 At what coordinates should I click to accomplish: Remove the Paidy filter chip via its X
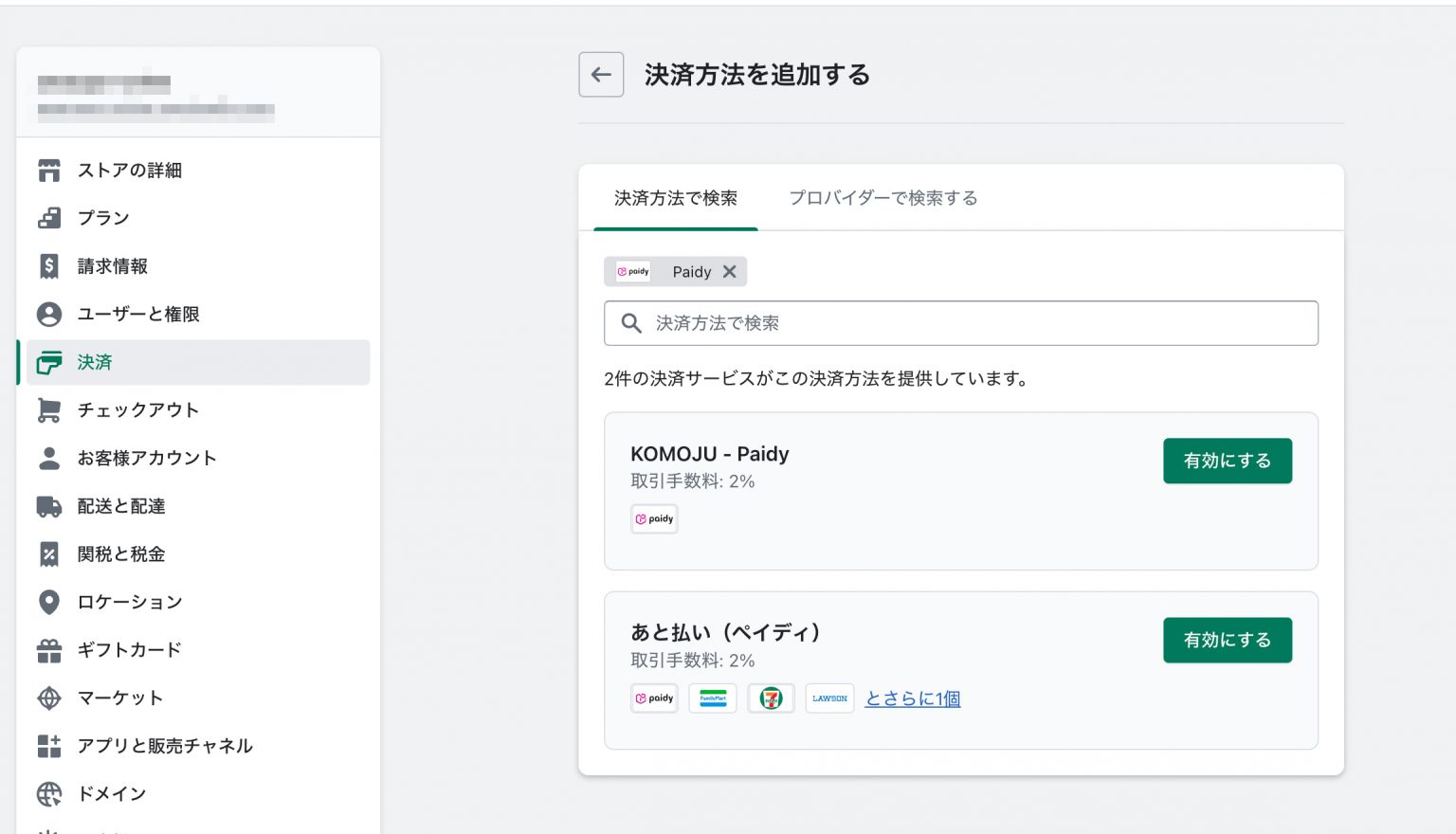click(x=729, y=272)
